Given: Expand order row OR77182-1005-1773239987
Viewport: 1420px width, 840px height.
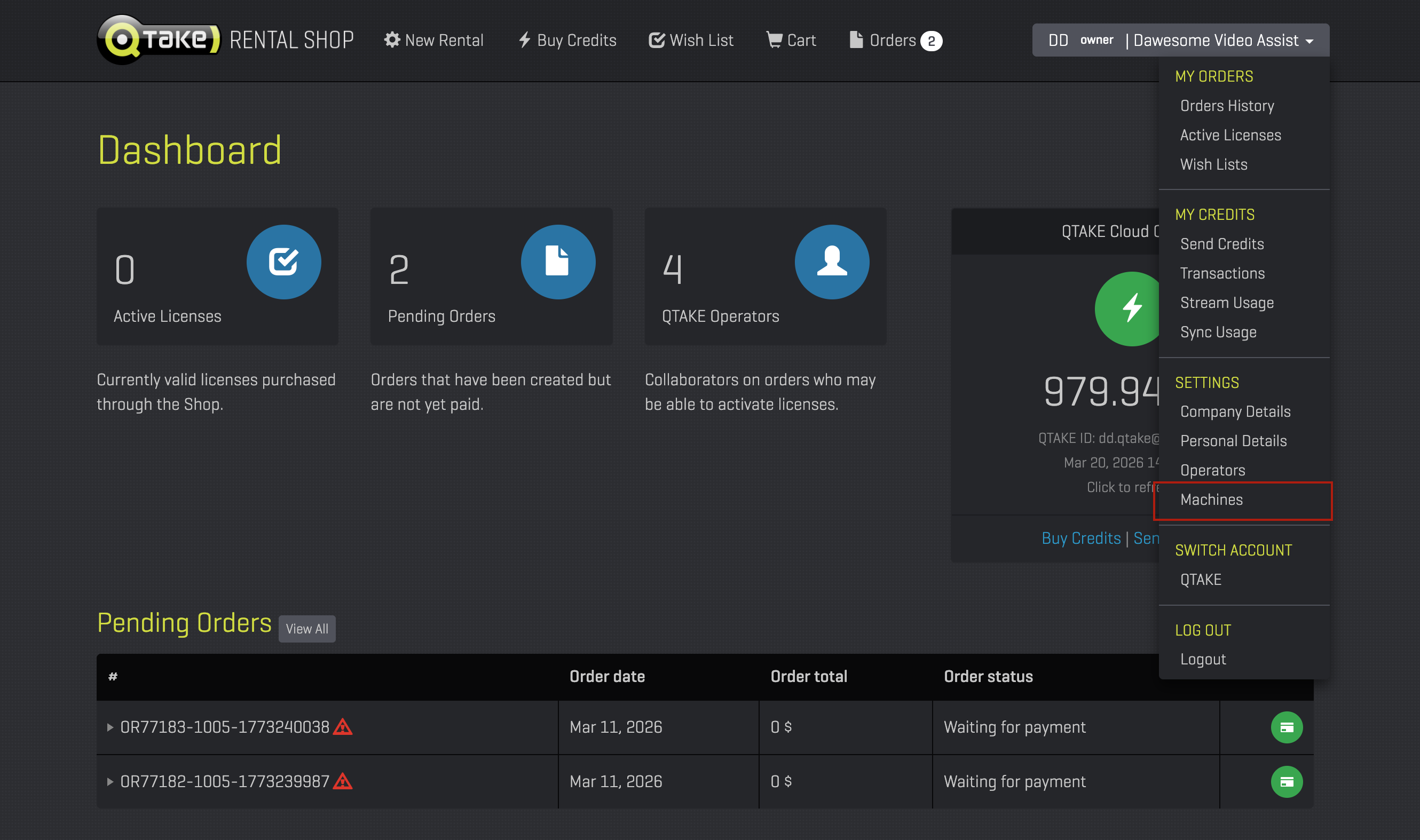Looking at the screenshot, I should [111, 782].
